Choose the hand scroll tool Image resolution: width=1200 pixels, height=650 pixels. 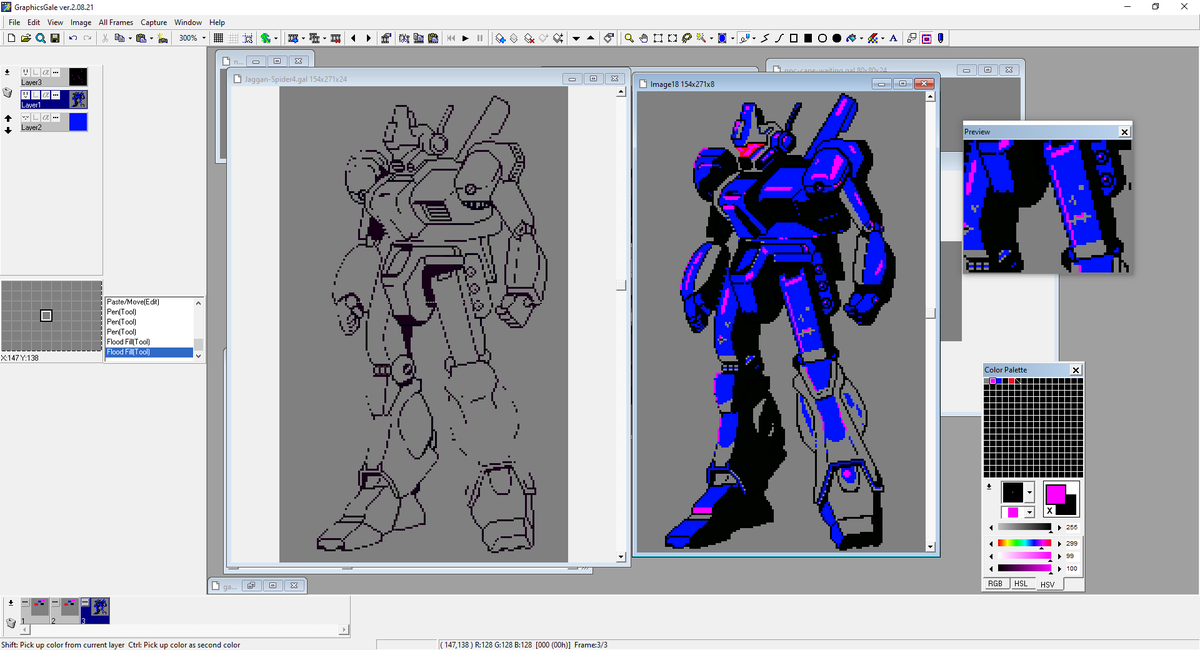point(644,38)
